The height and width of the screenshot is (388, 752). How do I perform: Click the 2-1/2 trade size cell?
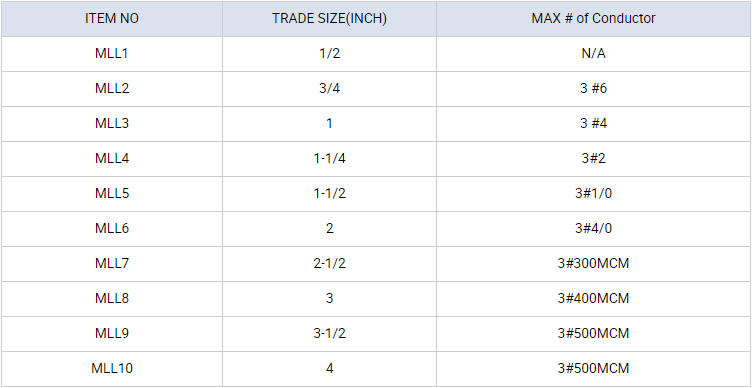[329, 264]
